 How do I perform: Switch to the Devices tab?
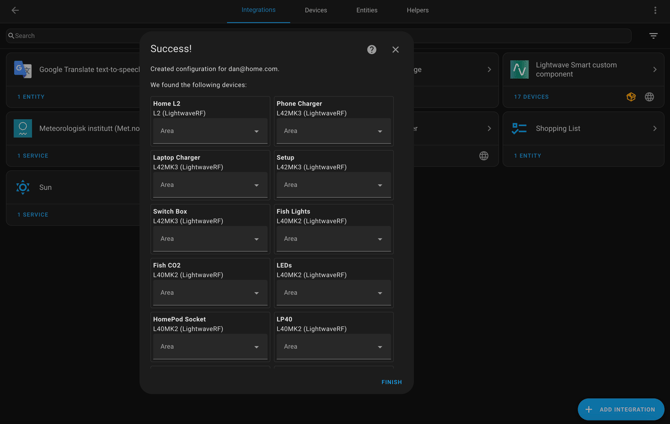(x=316, y=10)
